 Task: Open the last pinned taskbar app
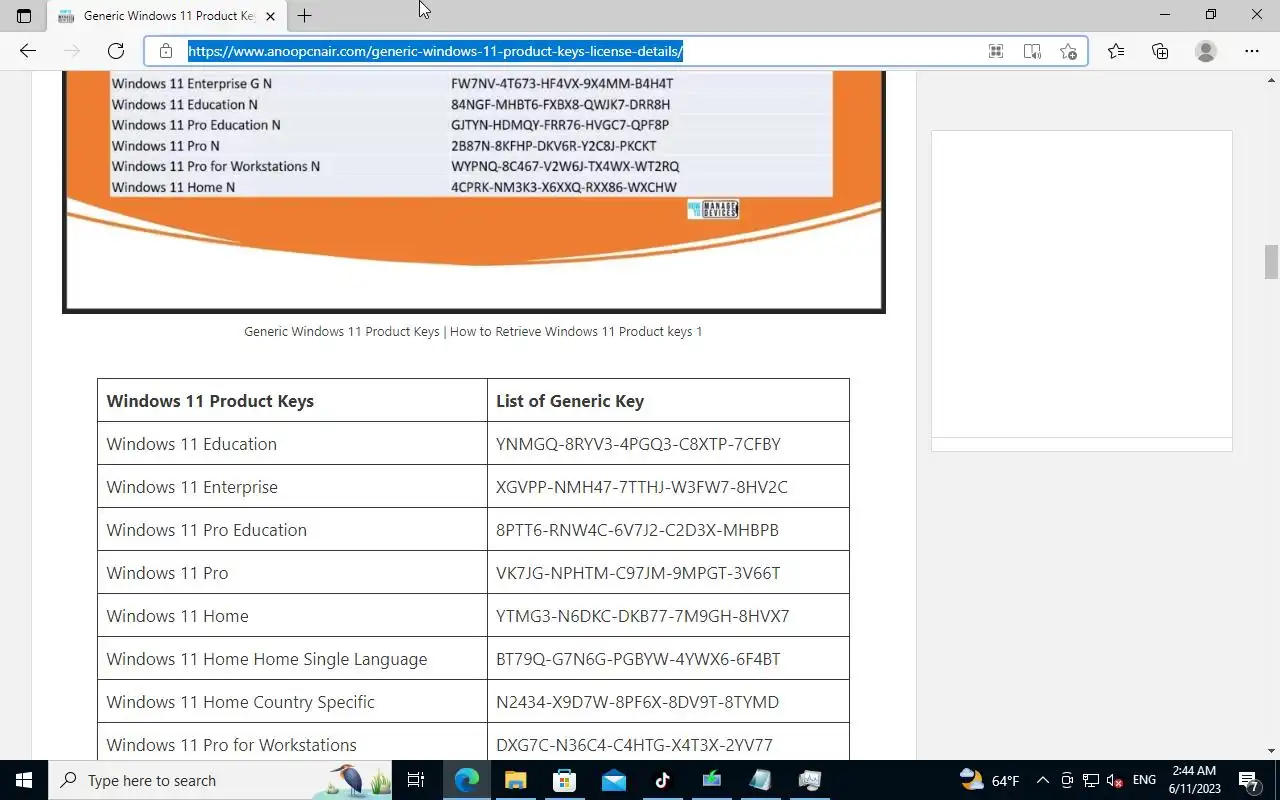click(809, 780)
